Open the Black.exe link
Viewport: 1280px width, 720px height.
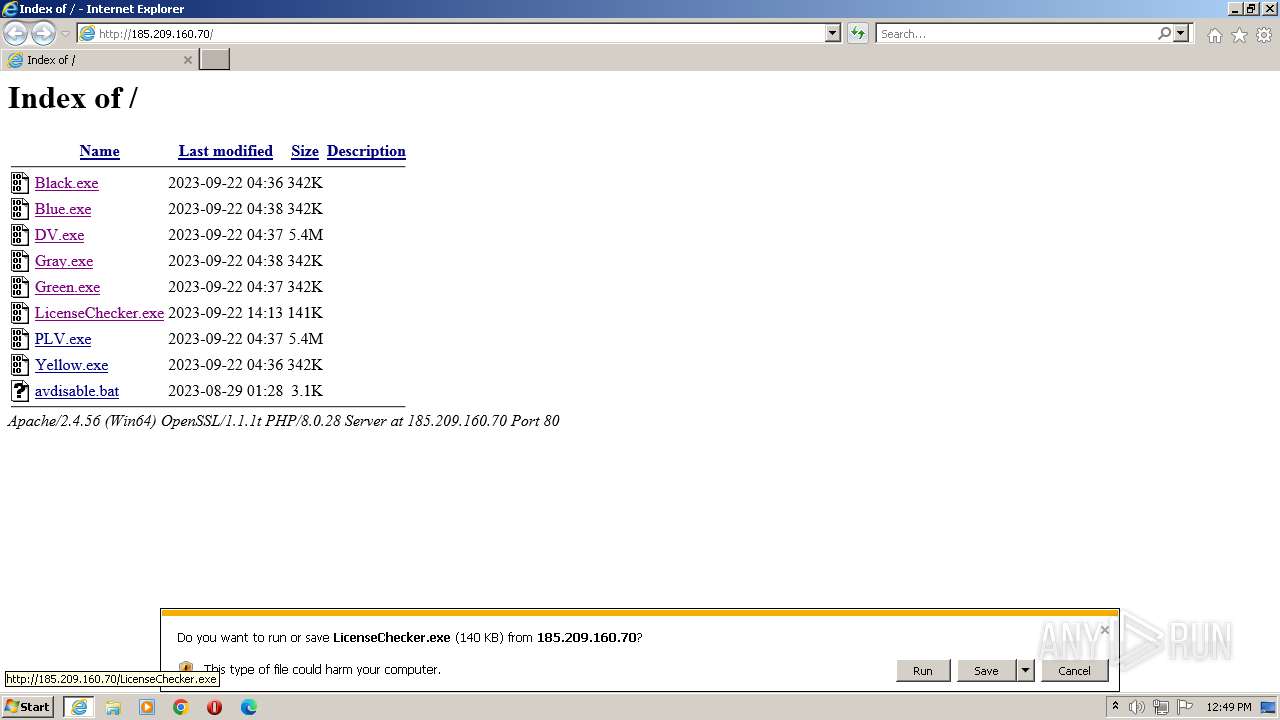point(66,183)
